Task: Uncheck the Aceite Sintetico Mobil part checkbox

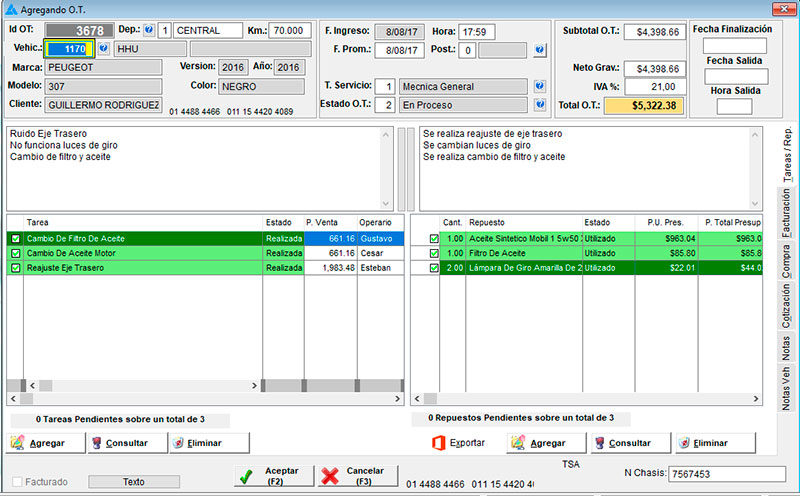Action: (x=433, y=239)
